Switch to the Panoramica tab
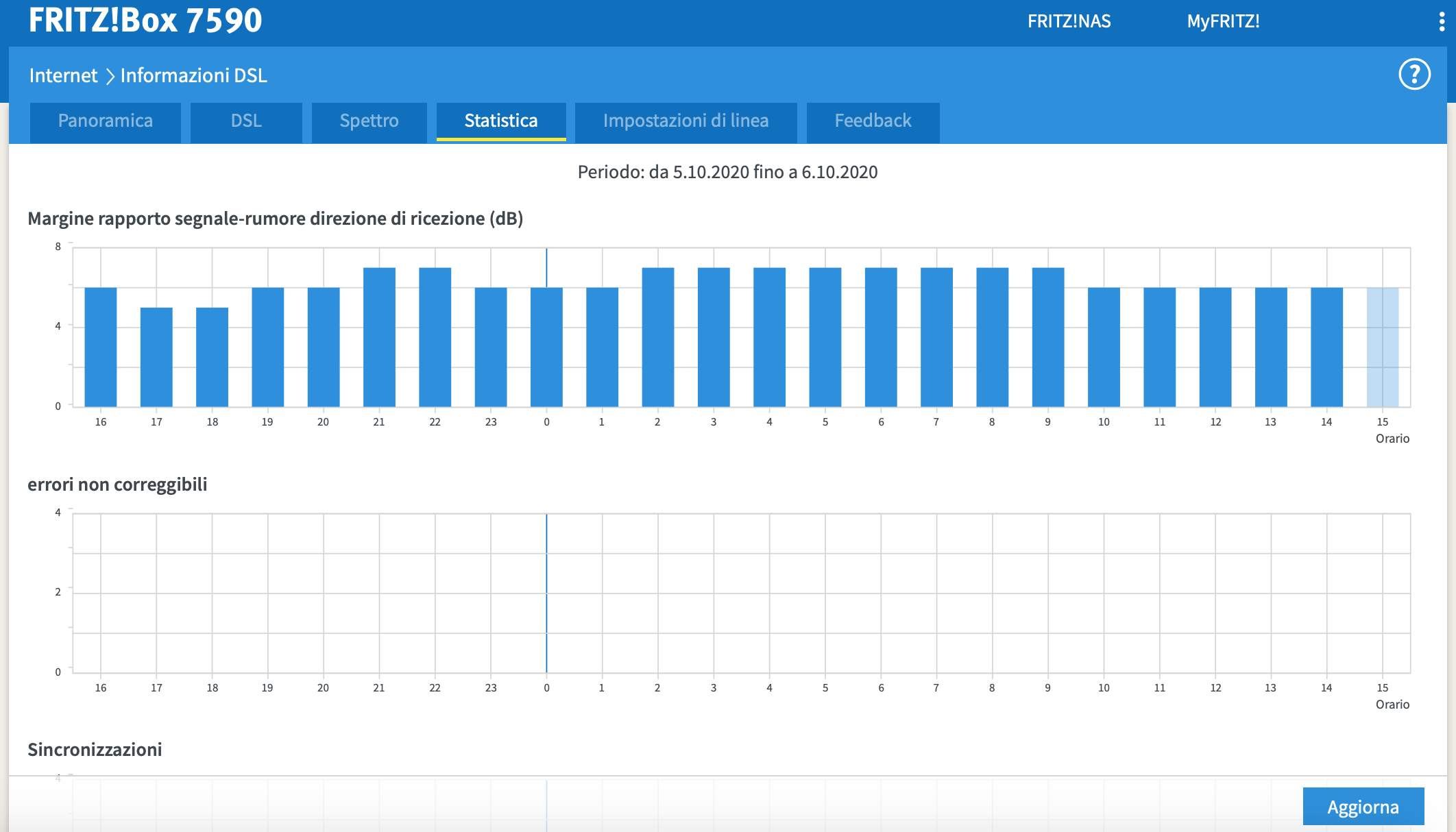This screenshot has height=832, width=1456. tap(106, 121)
